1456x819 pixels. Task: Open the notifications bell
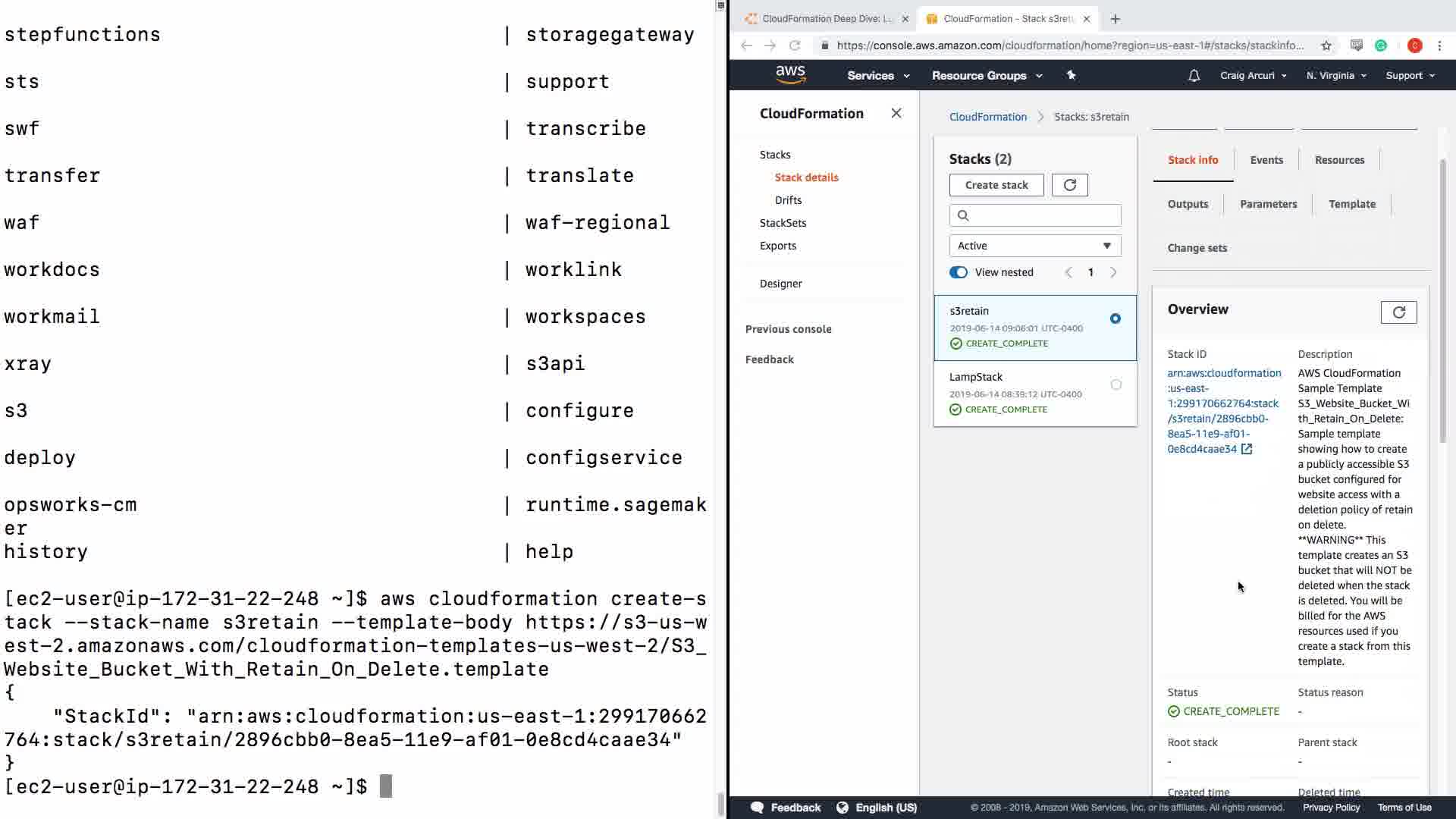(x=1194, y=75)
